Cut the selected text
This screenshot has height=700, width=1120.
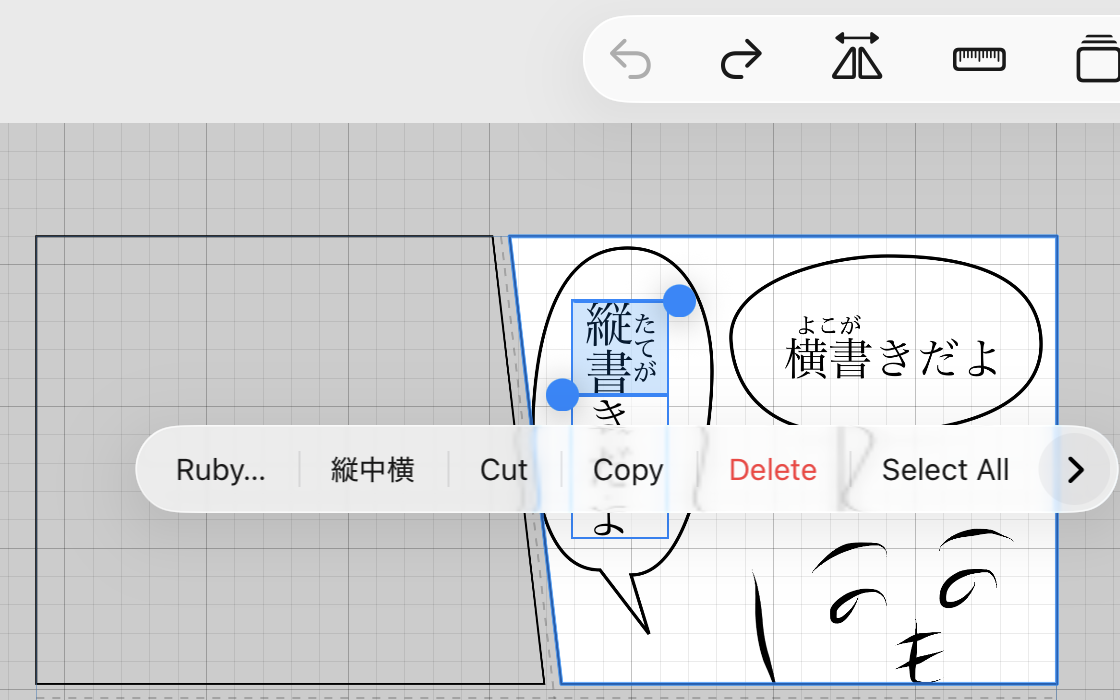[x=504, y=469]
